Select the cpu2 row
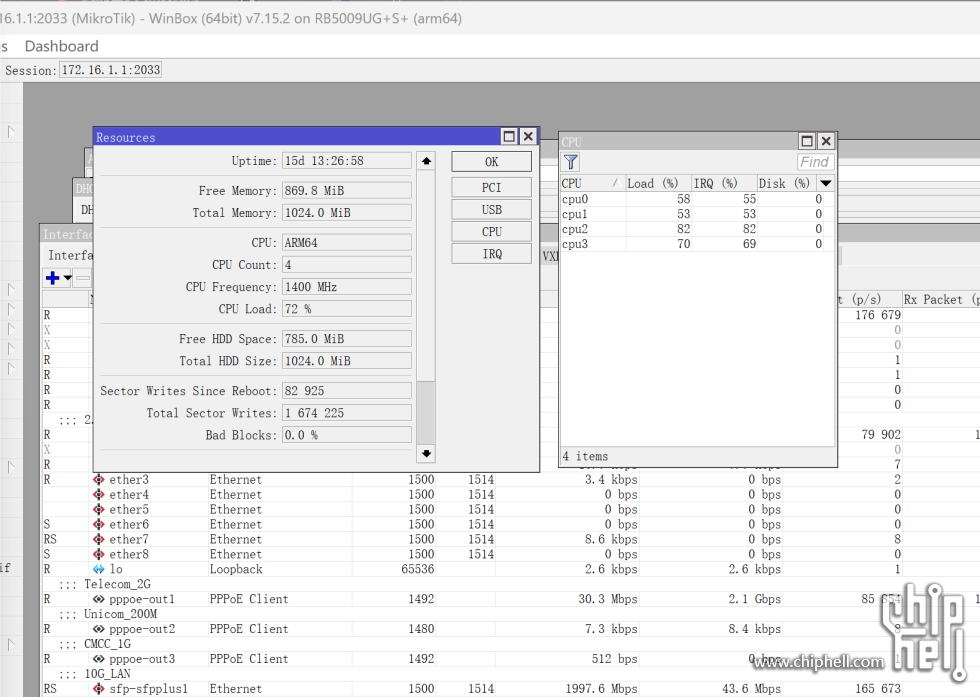 697,229
